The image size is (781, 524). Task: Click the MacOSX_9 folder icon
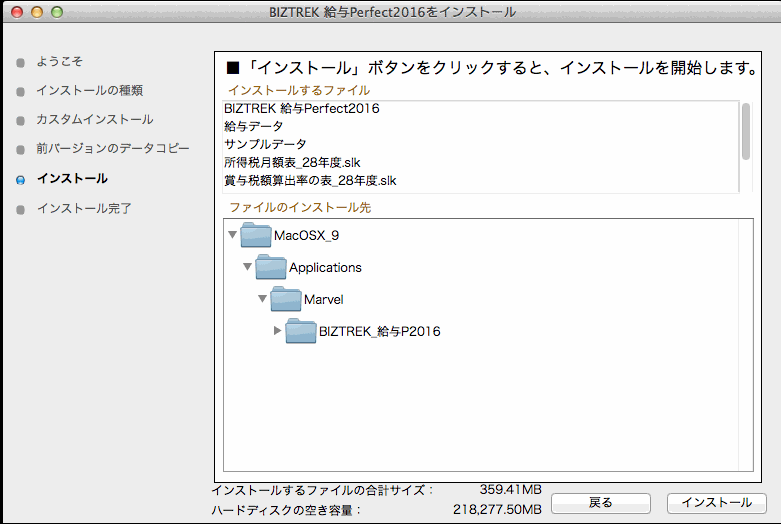click(x=256, y=235)
